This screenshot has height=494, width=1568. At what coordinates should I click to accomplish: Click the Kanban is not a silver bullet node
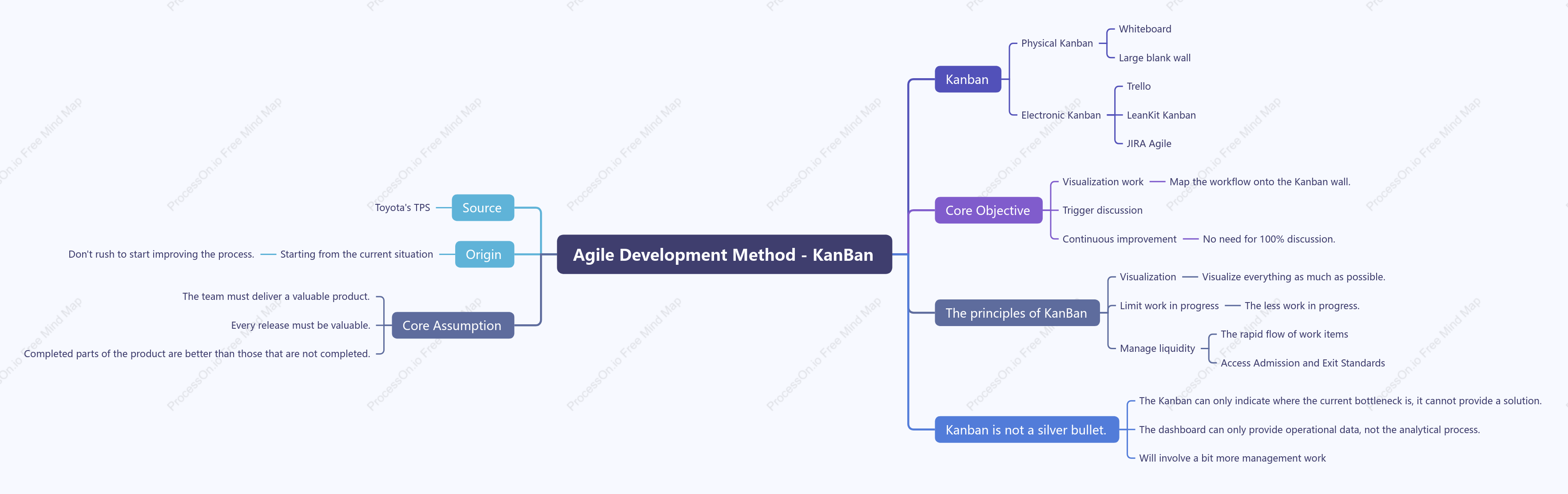click(x=1026, y=430)
